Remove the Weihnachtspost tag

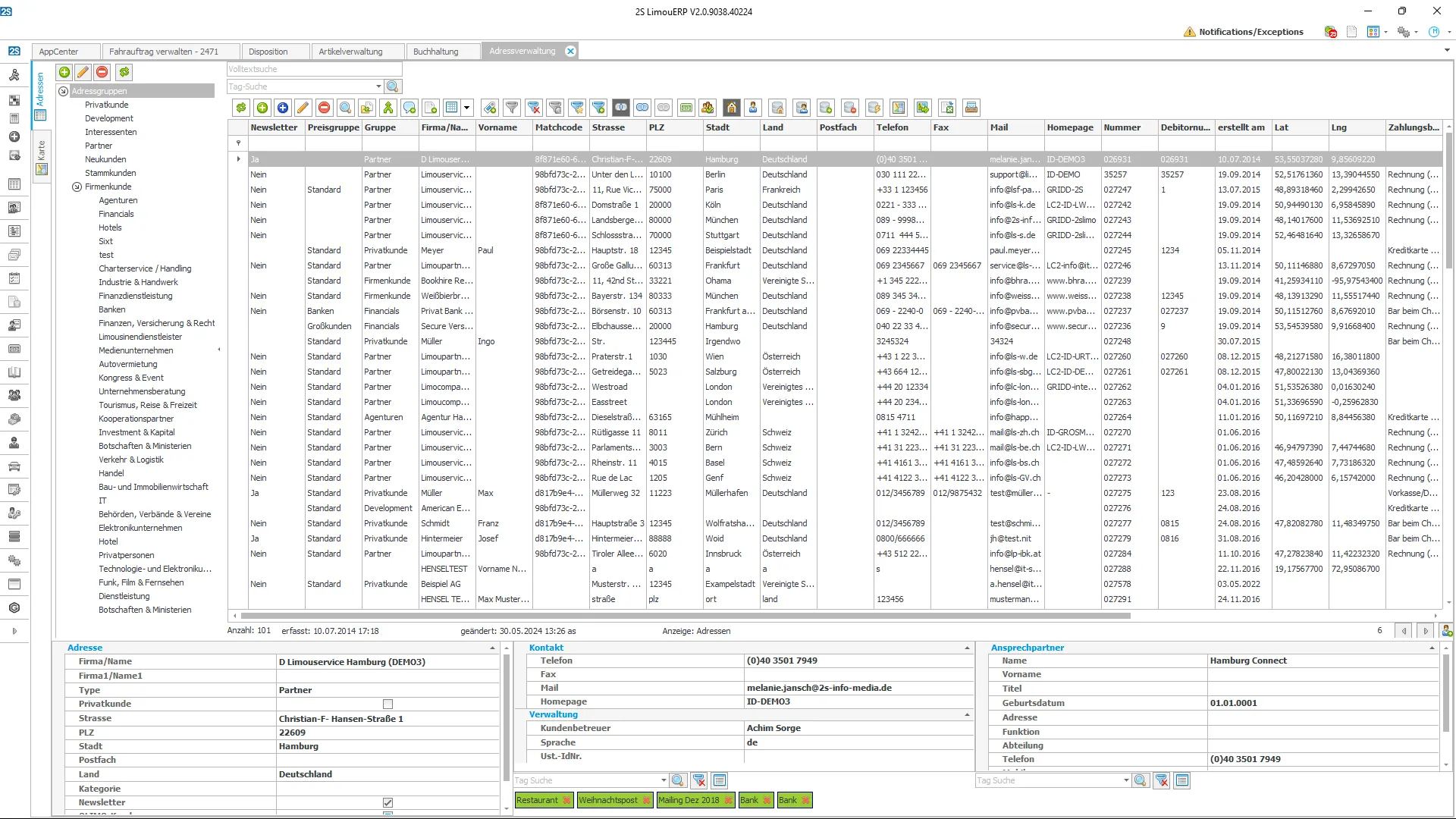click(x=645, y=801)
